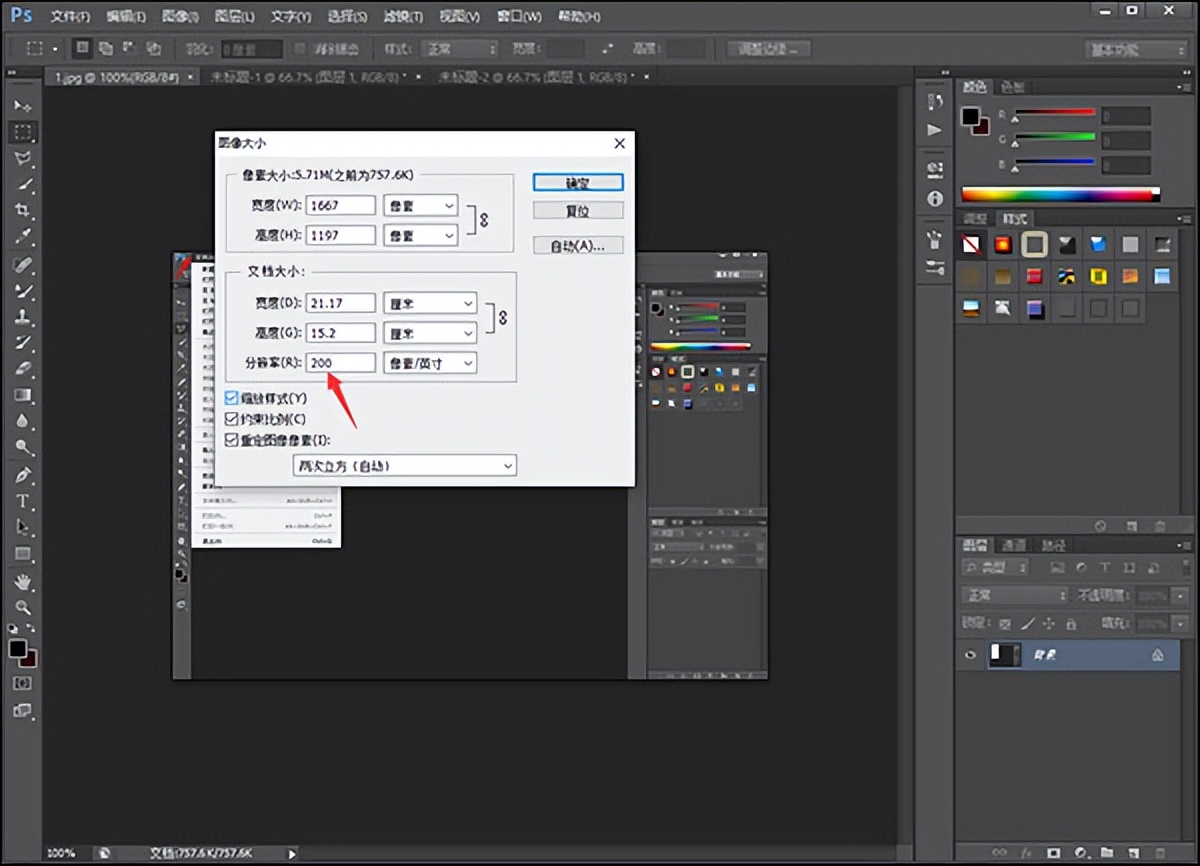1200x866 pixels.
Task: Select the Crop tool
Action: pos(23,211)
